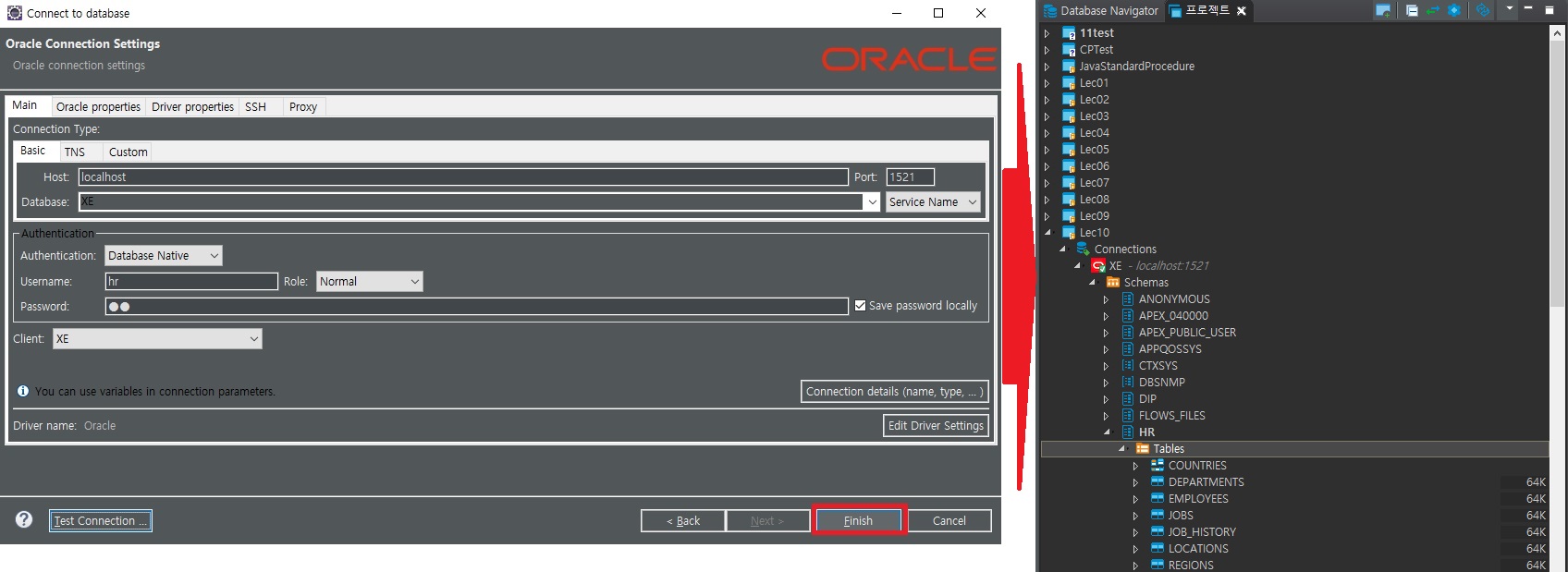This screenshot has height=572, width=1568.
Task: Open the navigator view menu arrow
Action: click(1510, 9)
